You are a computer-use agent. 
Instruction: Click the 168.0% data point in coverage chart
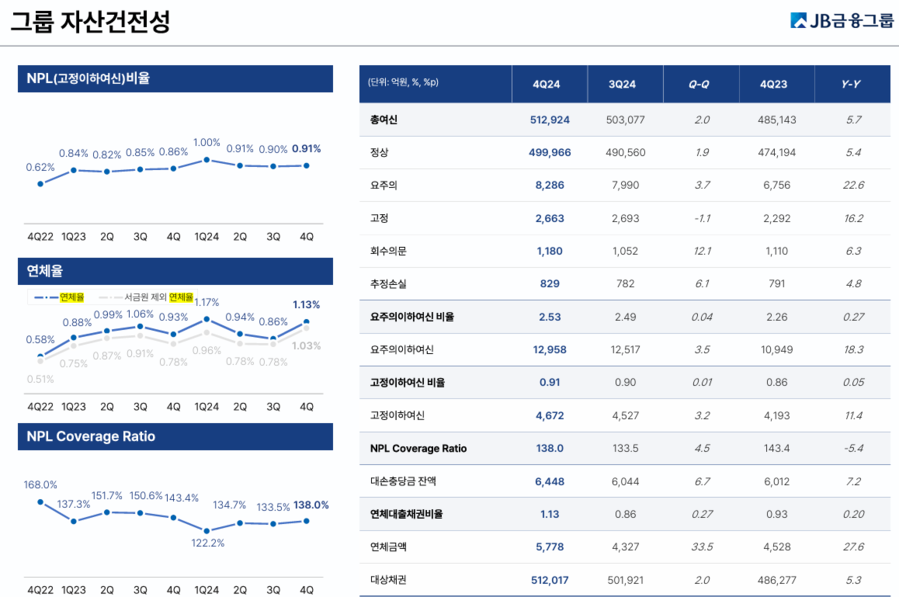[x=40, y=501]
